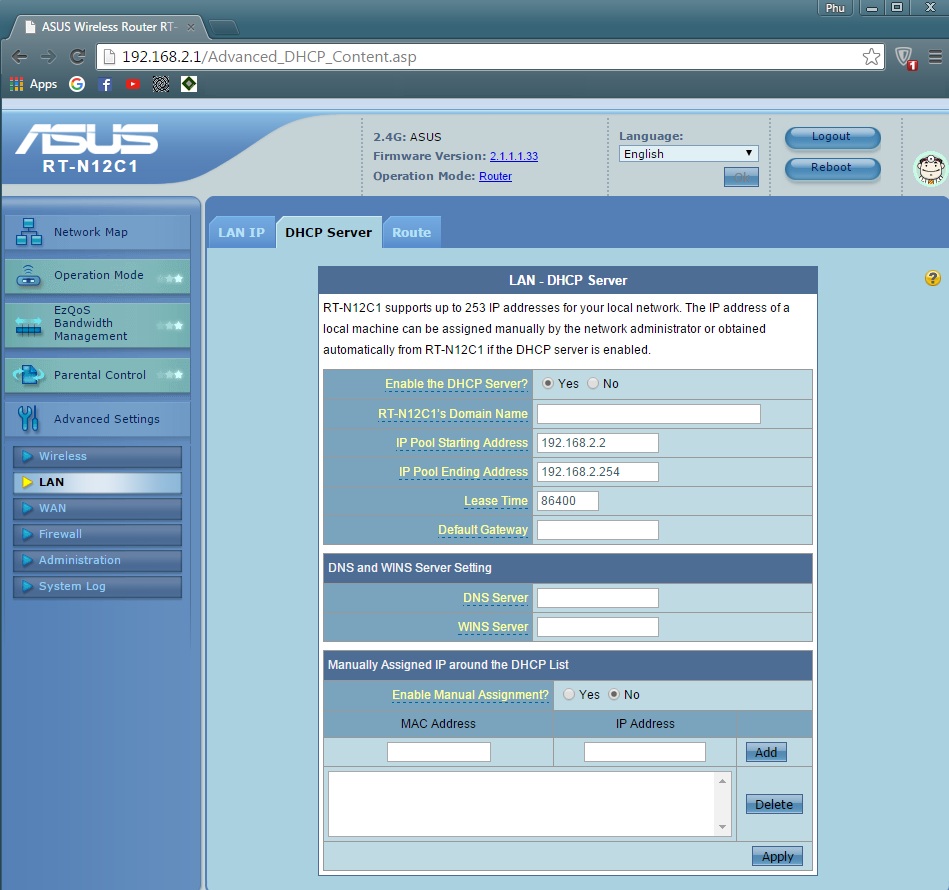Click the assigned list scrollbar down arrow
This screenshot has height=890, width=949.
coord(722,827)
